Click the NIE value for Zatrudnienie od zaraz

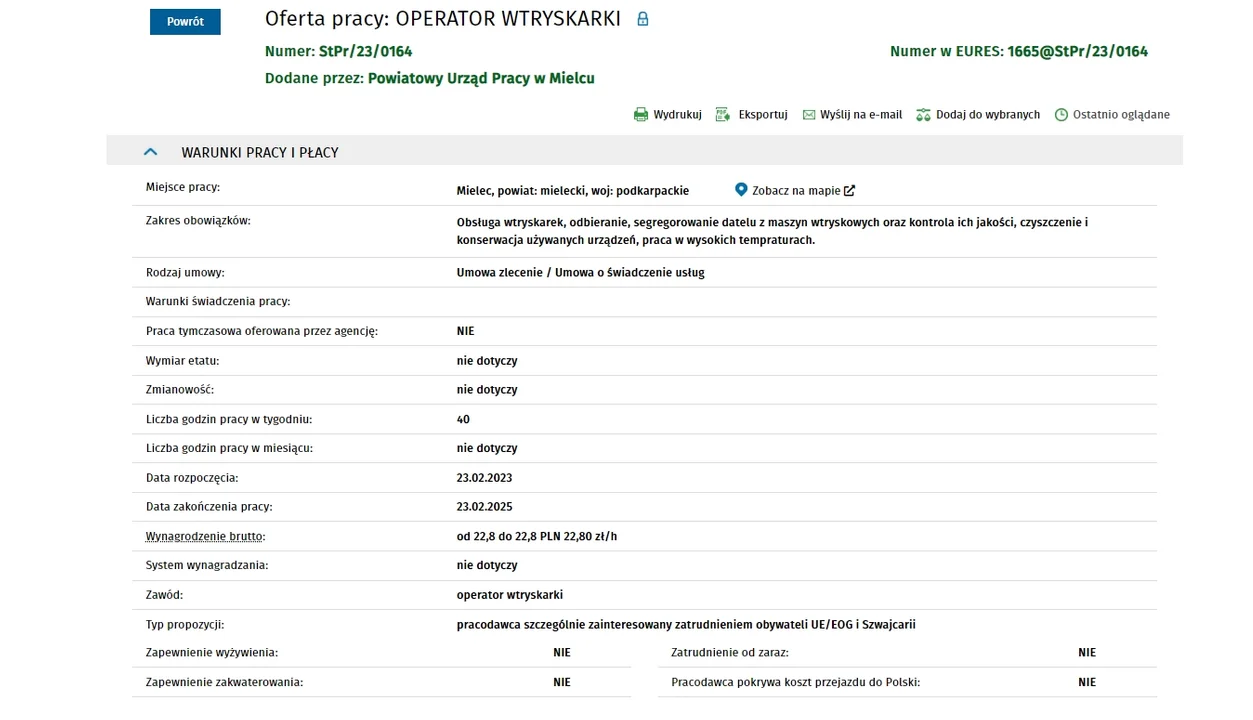pyautogui.click(x=1087, y=653)
